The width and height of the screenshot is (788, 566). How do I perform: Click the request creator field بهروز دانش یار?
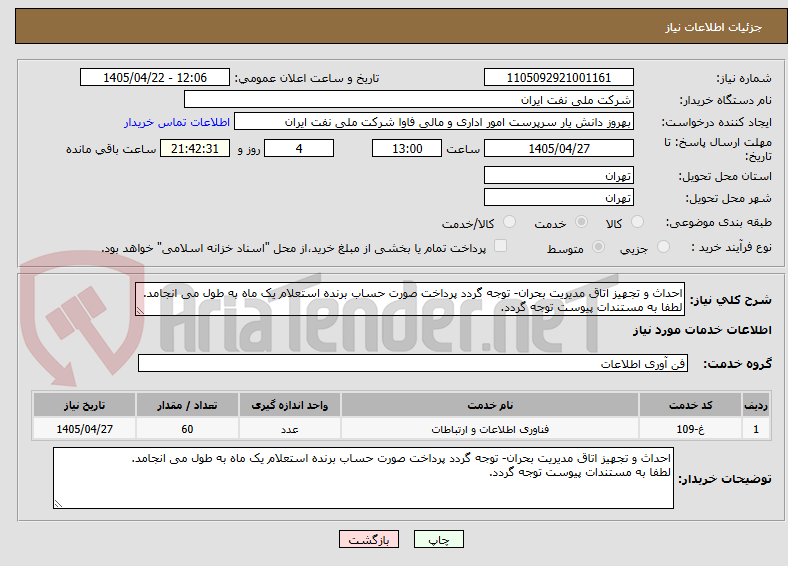click(434, 122)
